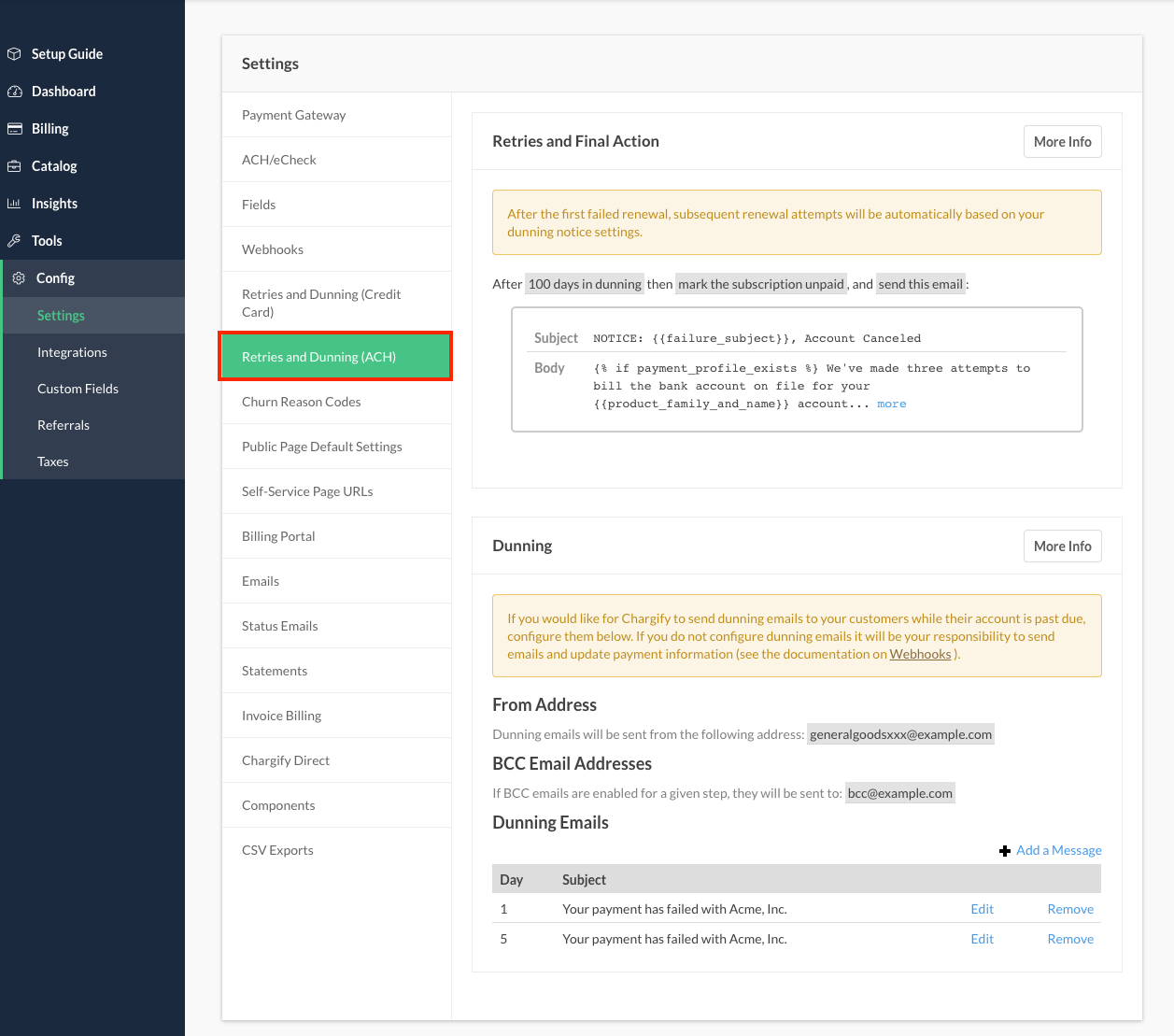Open the Integrations submenu item

tap(72, 352)
